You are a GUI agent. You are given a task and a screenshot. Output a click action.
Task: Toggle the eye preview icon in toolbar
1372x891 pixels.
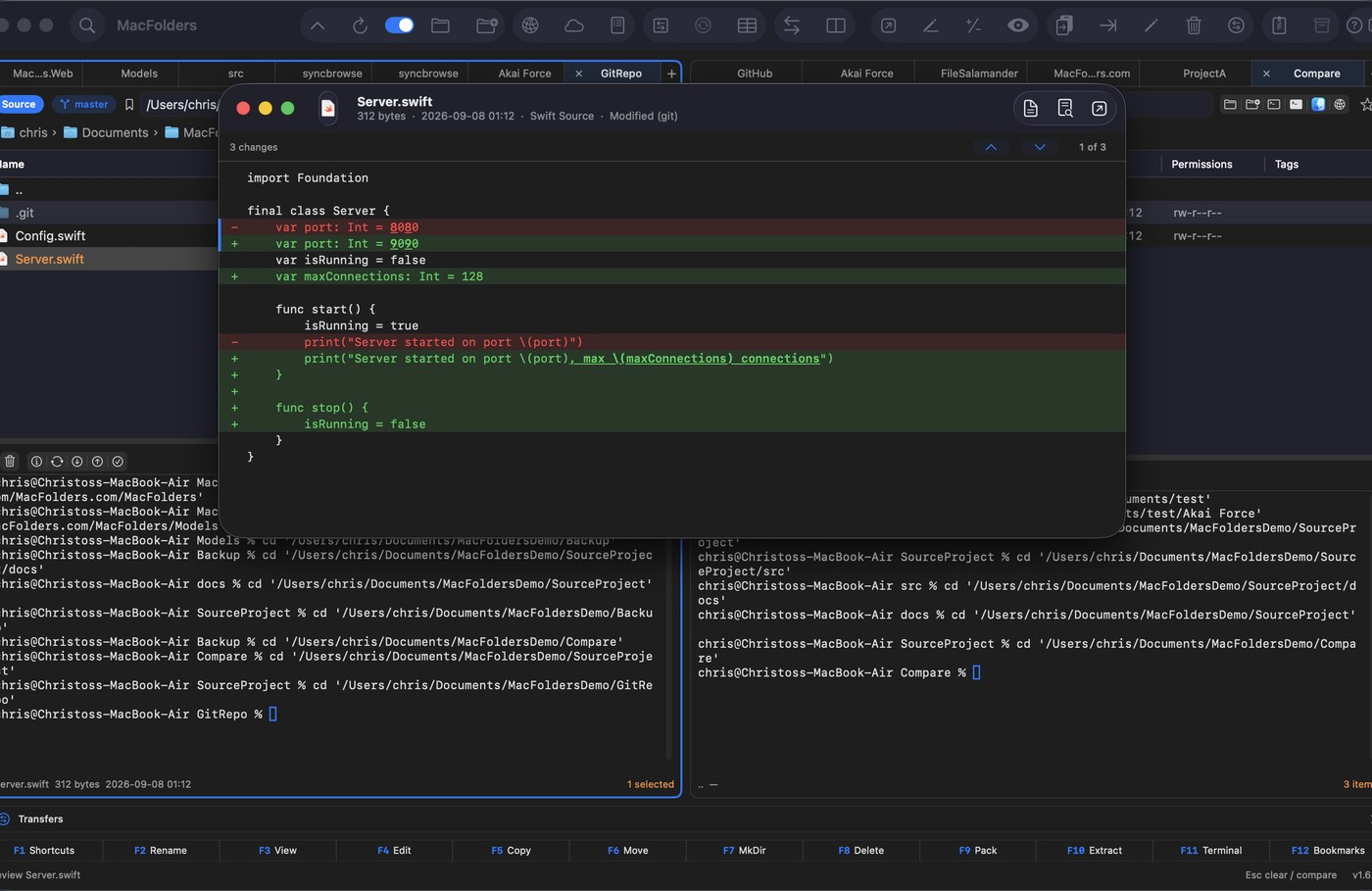[x=1018, y=25]
